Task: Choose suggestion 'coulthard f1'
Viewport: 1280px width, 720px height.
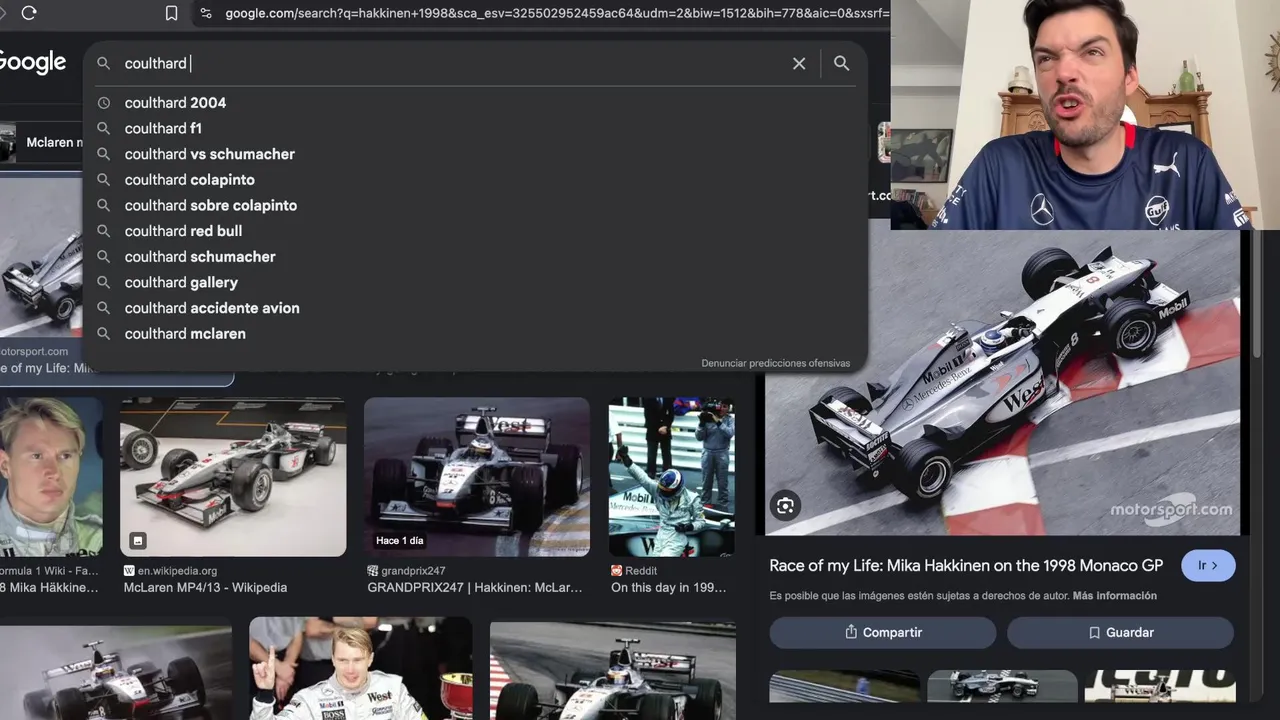Action: click(475, 128)
